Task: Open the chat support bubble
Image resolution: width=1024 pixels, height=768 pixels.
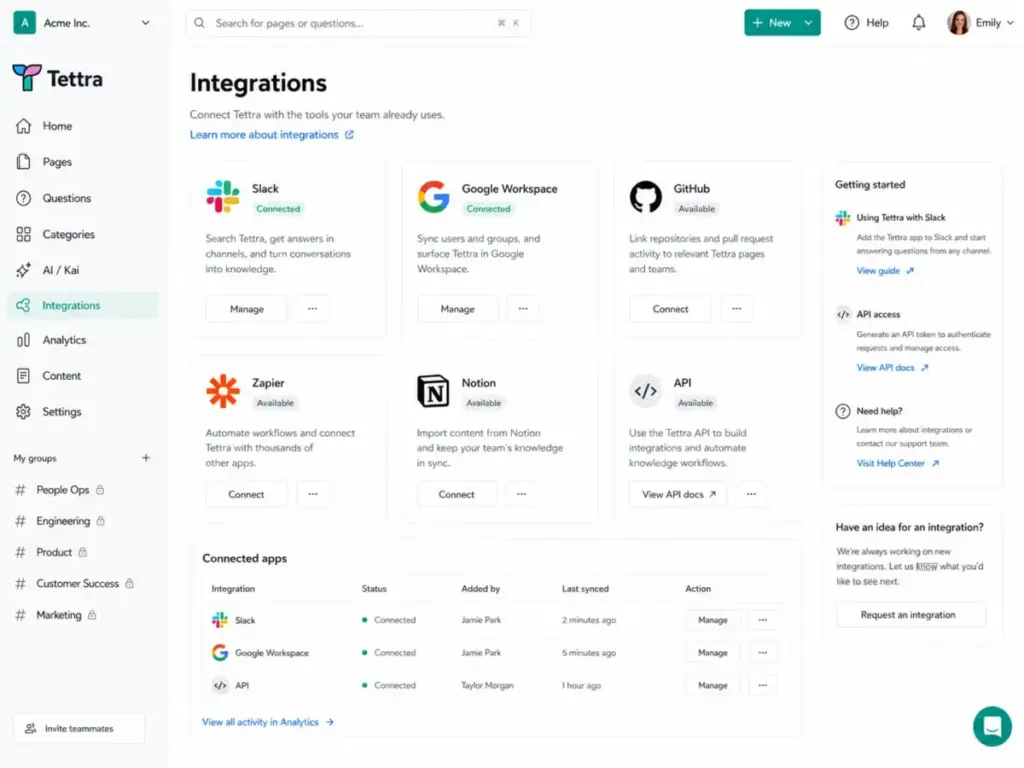Action: 992,726
